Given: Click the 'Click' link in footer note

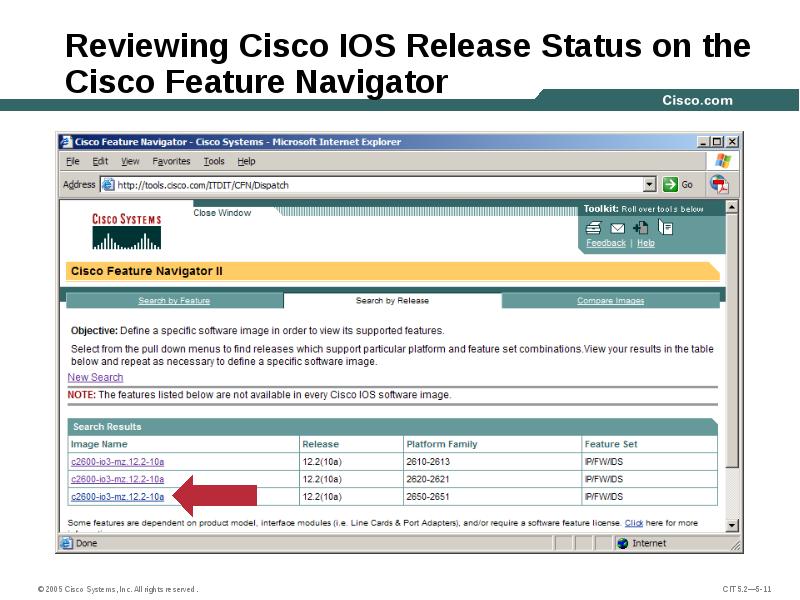Looking at the screenshot, I should click(x=634, y=523).
